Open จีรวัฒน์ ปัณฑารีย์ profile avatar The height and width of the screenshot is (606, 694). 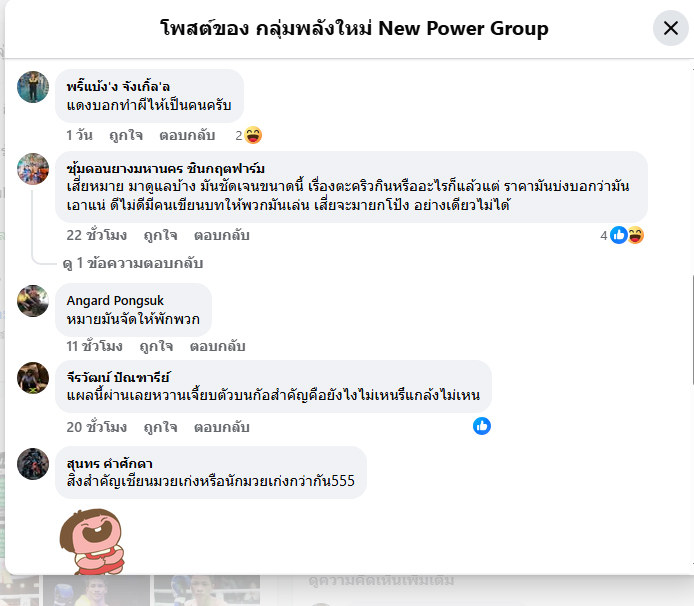point(33,378)
